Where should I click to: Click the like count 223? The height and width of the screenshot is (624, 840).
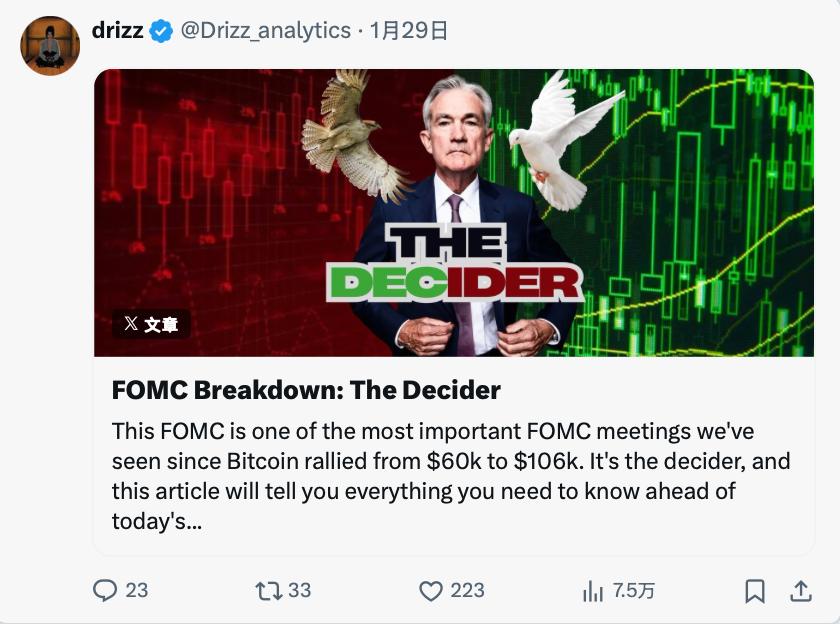pyautogui.click(x=467, y=591)
